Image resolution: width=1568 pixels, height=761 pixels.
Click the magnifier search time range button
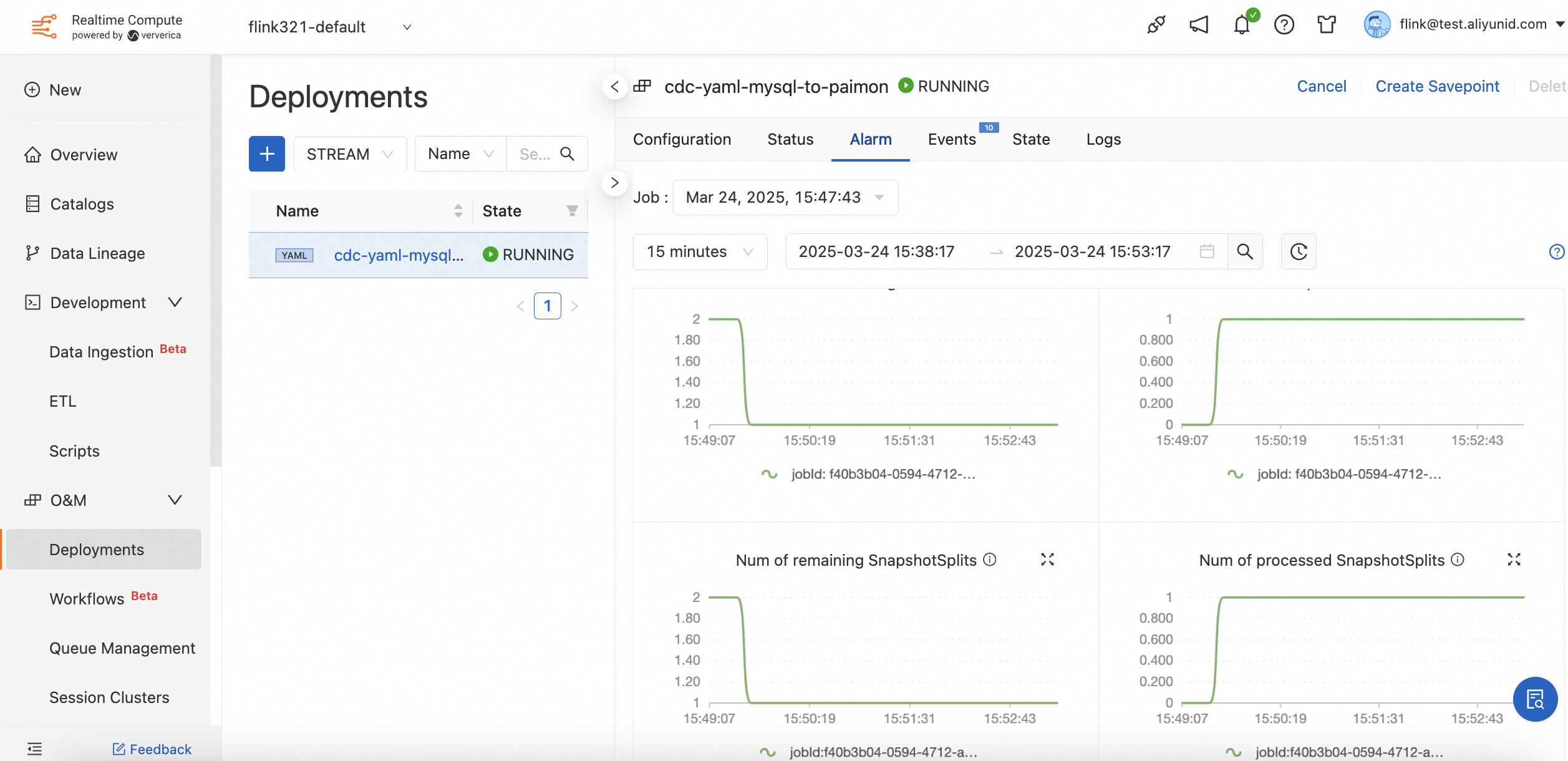click(x=1245, y=251)
